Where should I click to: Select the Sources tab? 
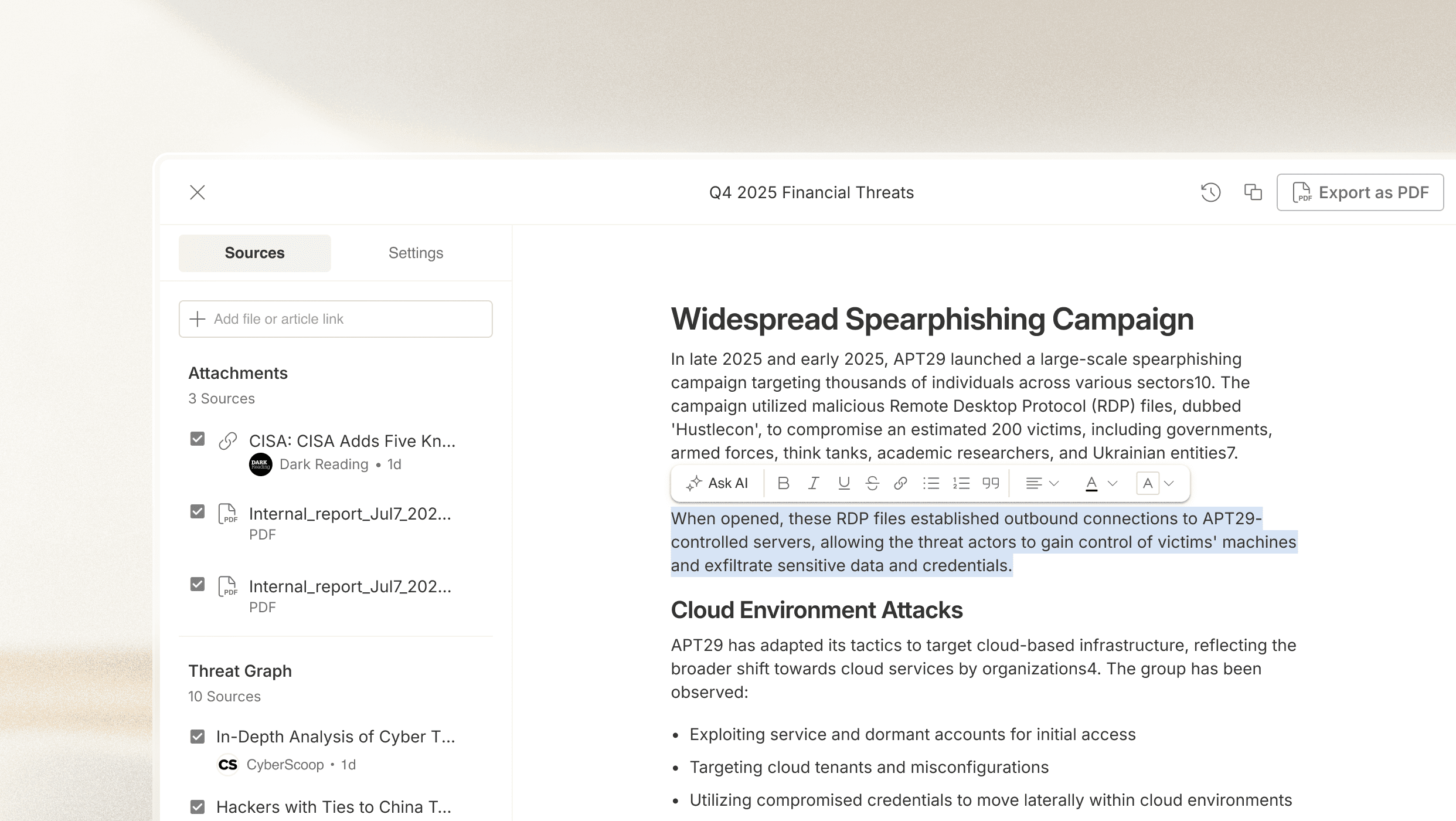[x=254, y=253]
